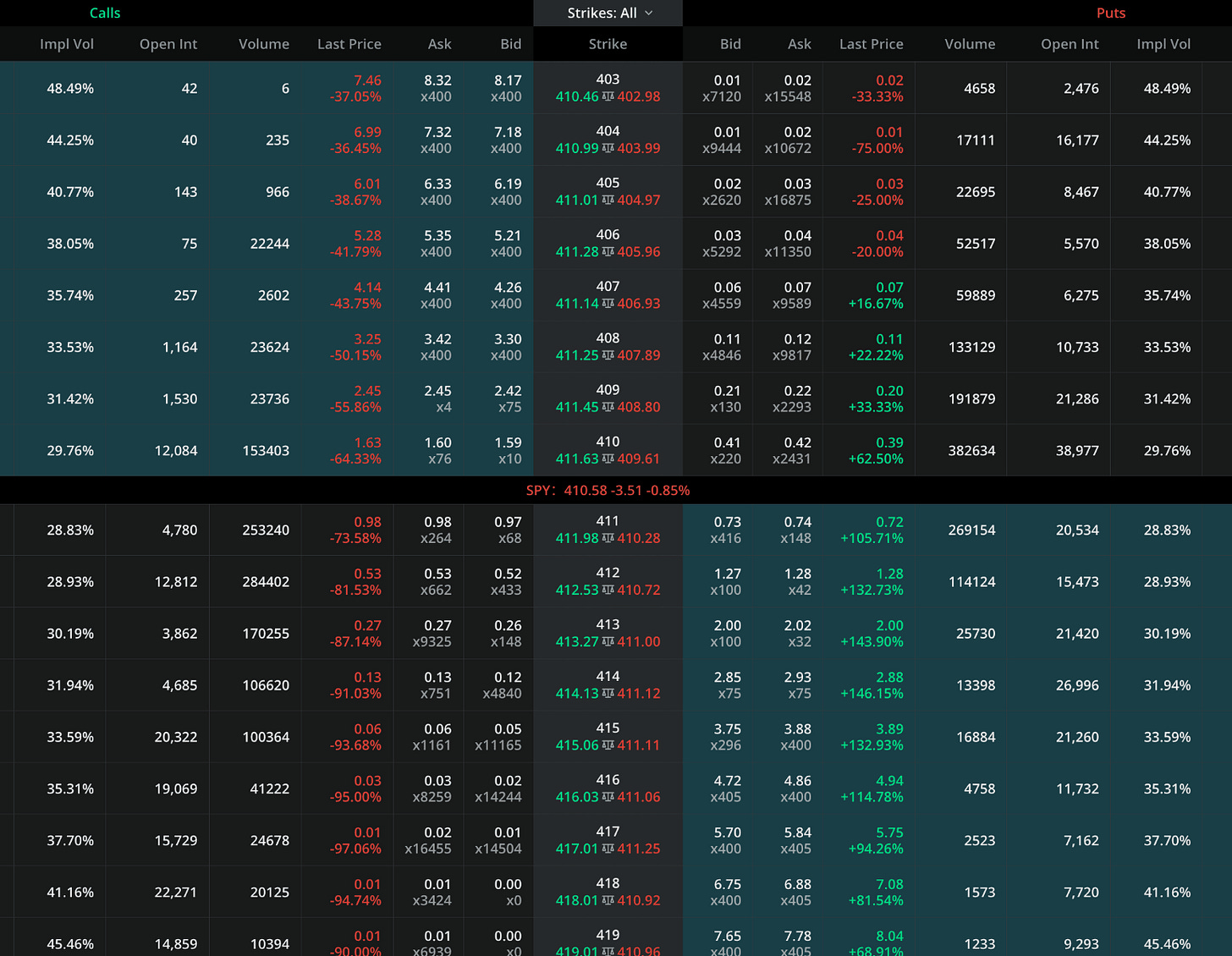The width and height of the screenshot is (1232, 956).
Task: Click the 417 call ask 0.02 x16455
Action: point(428,841)
